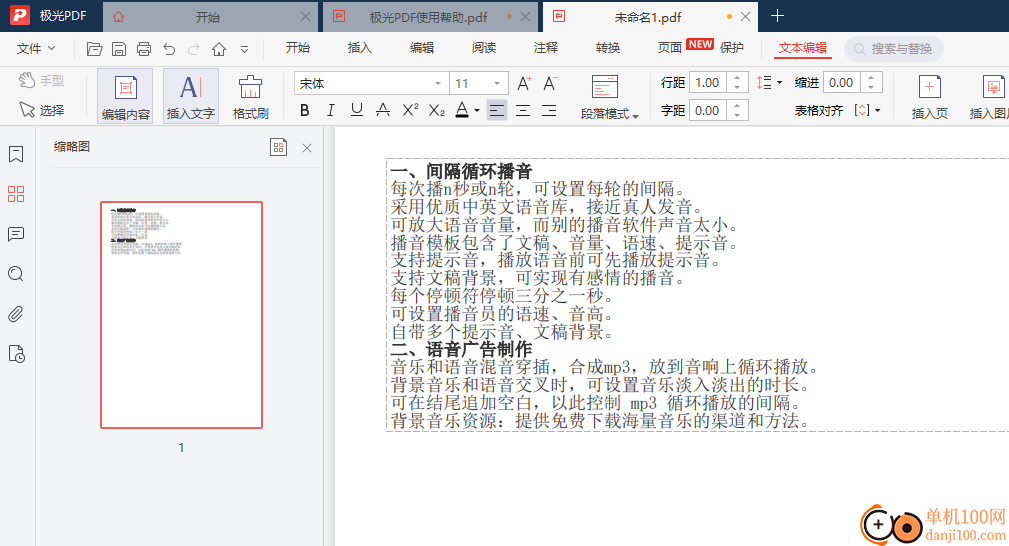Screen dimensions: 1009x546
Task: Align text left
Action: point(497,111)
